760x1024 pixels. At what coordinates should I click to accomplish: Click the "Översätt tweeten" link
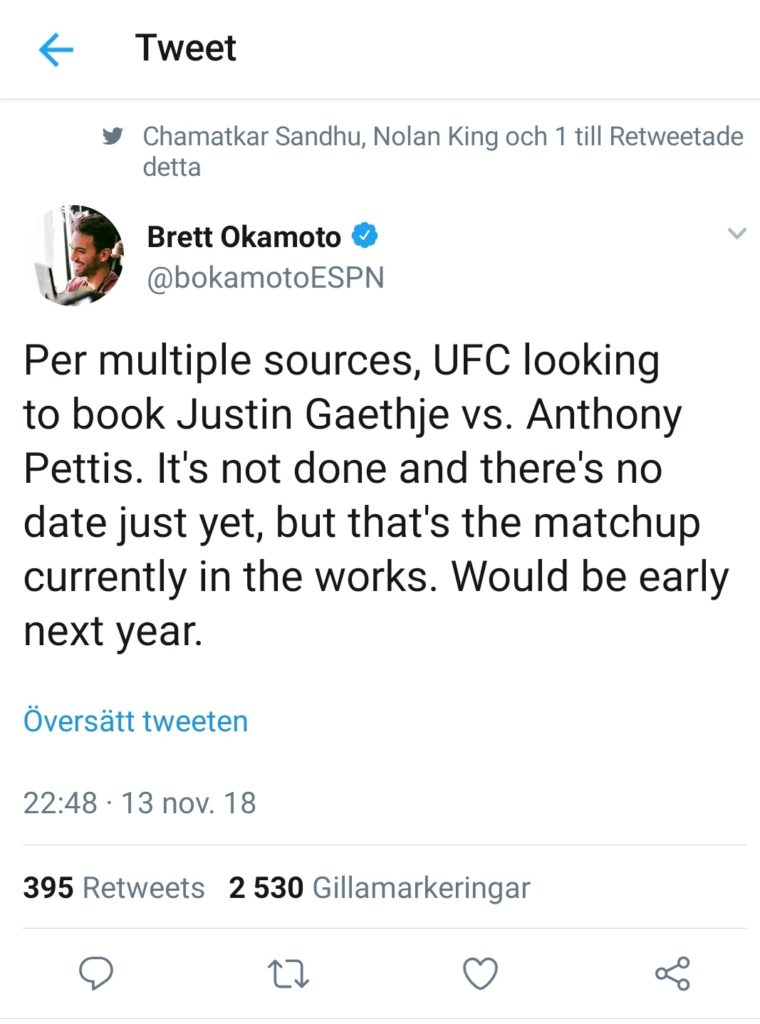135,721
